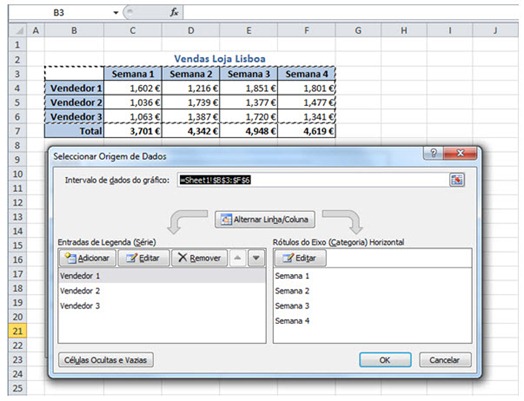Select Semana 3 in the axis labels list
524x401 pixels.
pyautogui.click(x=372, y=306)
